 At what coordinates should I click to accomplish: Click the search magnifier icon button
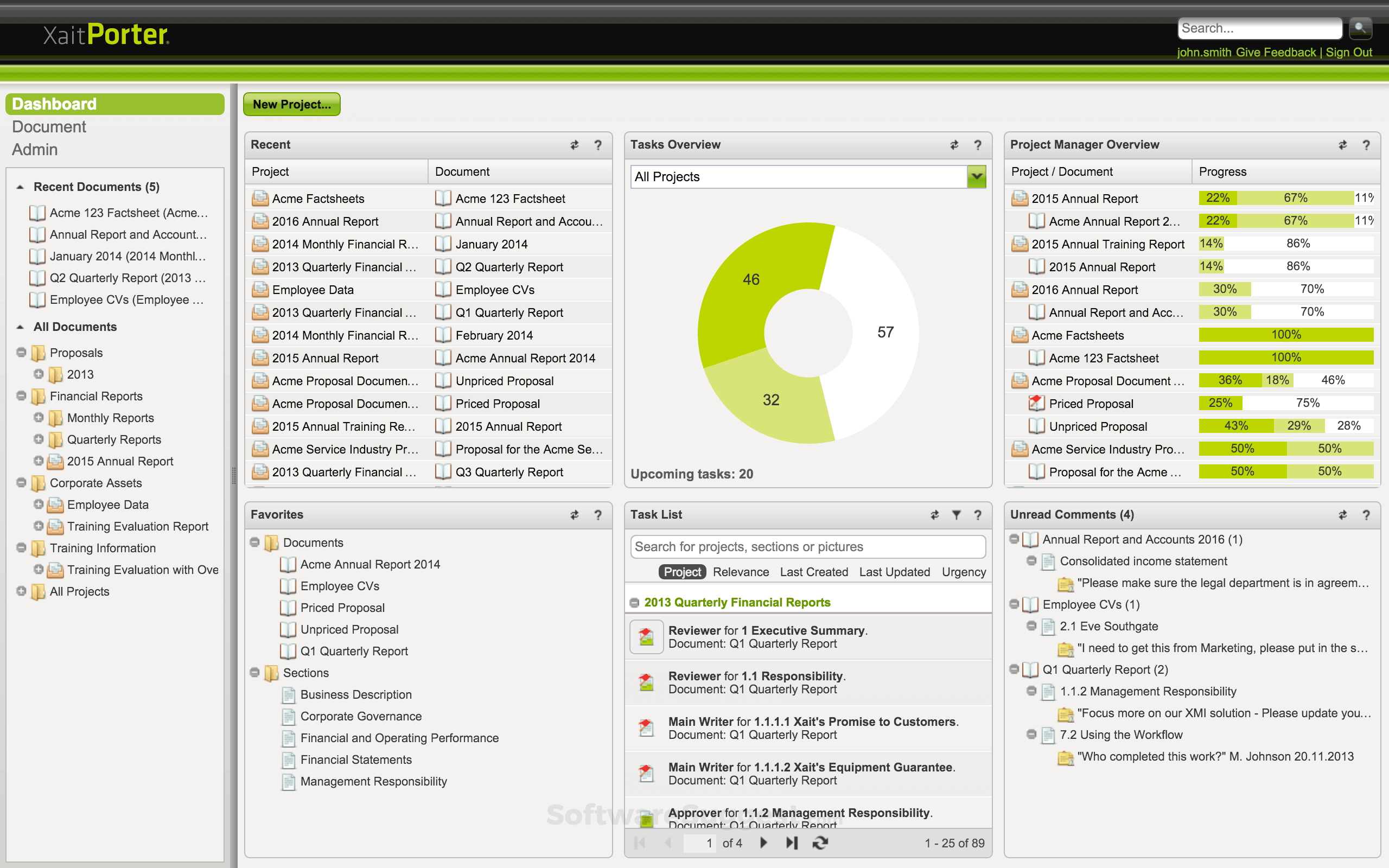coord(1359,28)
